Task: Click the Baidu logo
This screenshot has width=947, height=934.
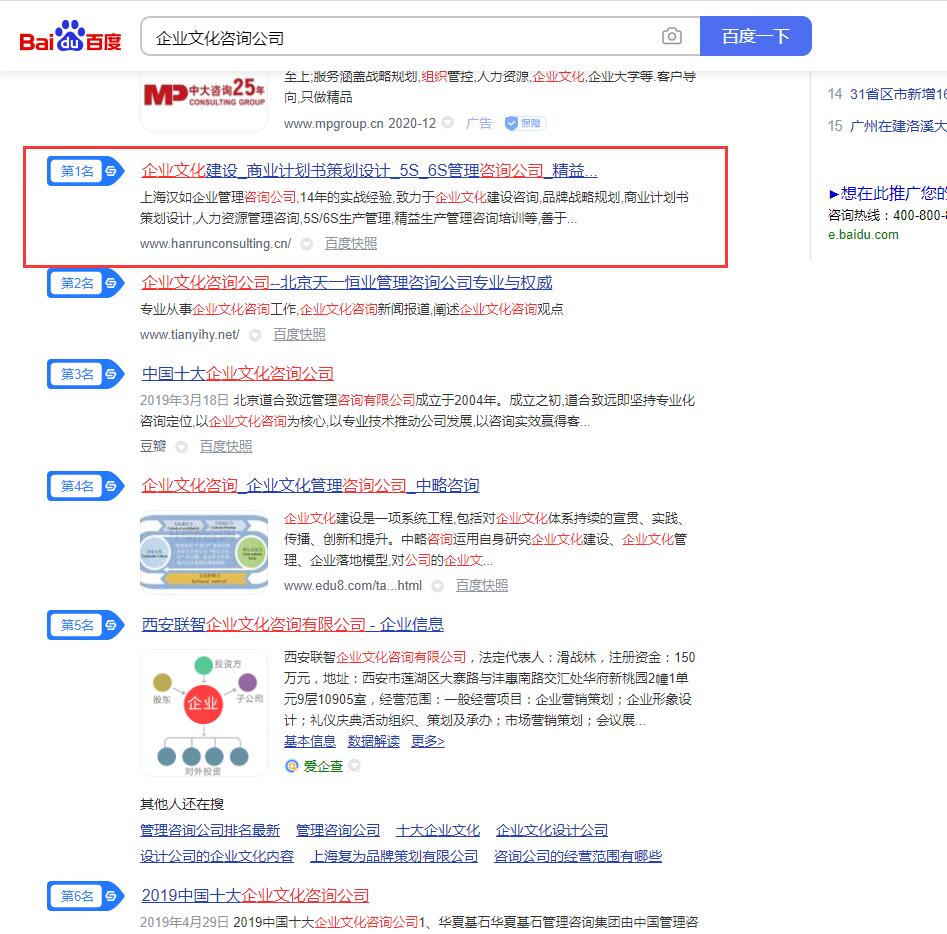Action: click(70, 38)
